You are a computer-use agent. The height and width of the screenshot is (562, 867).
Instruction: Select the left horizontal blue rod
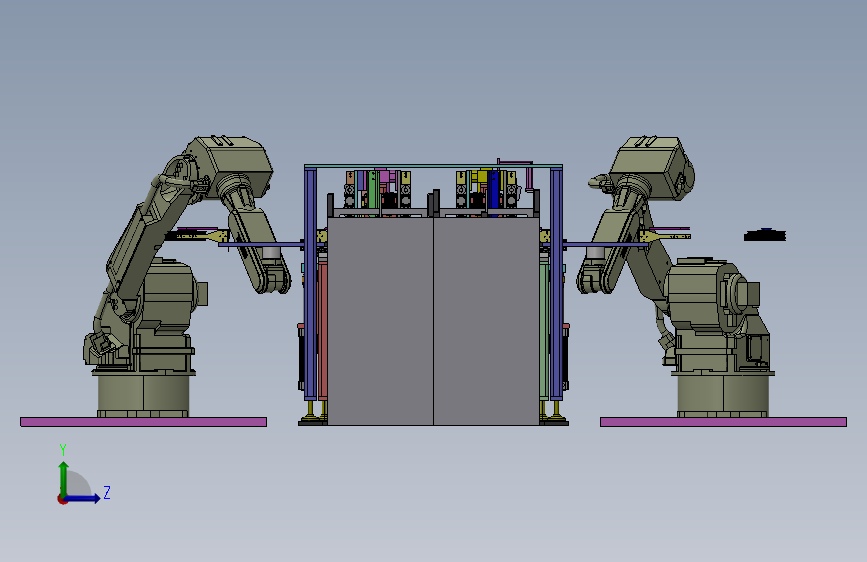tap(261, 244)
